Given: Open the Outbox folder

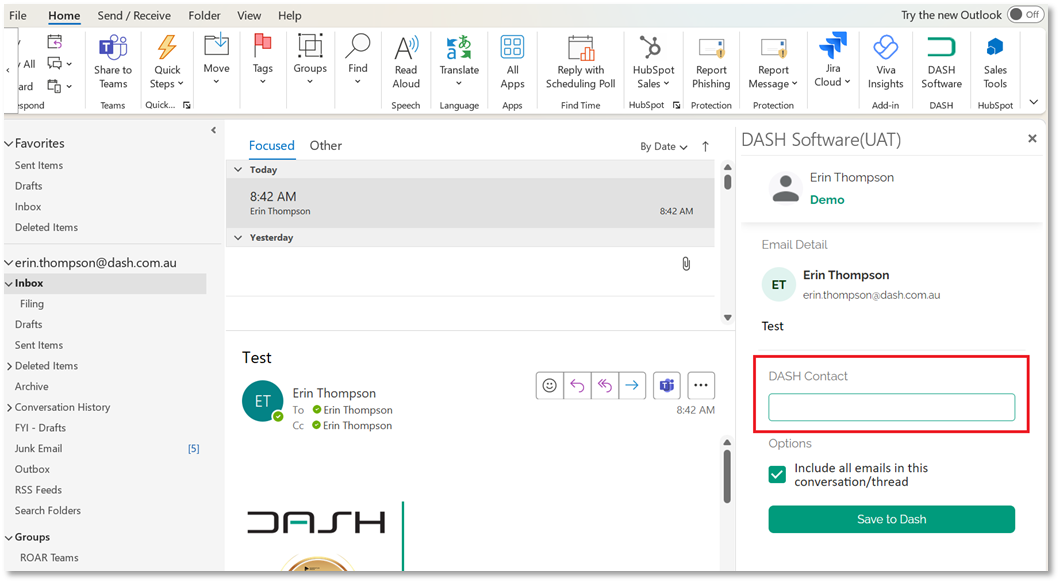Looking at the screenshot, I should [32, 469].
